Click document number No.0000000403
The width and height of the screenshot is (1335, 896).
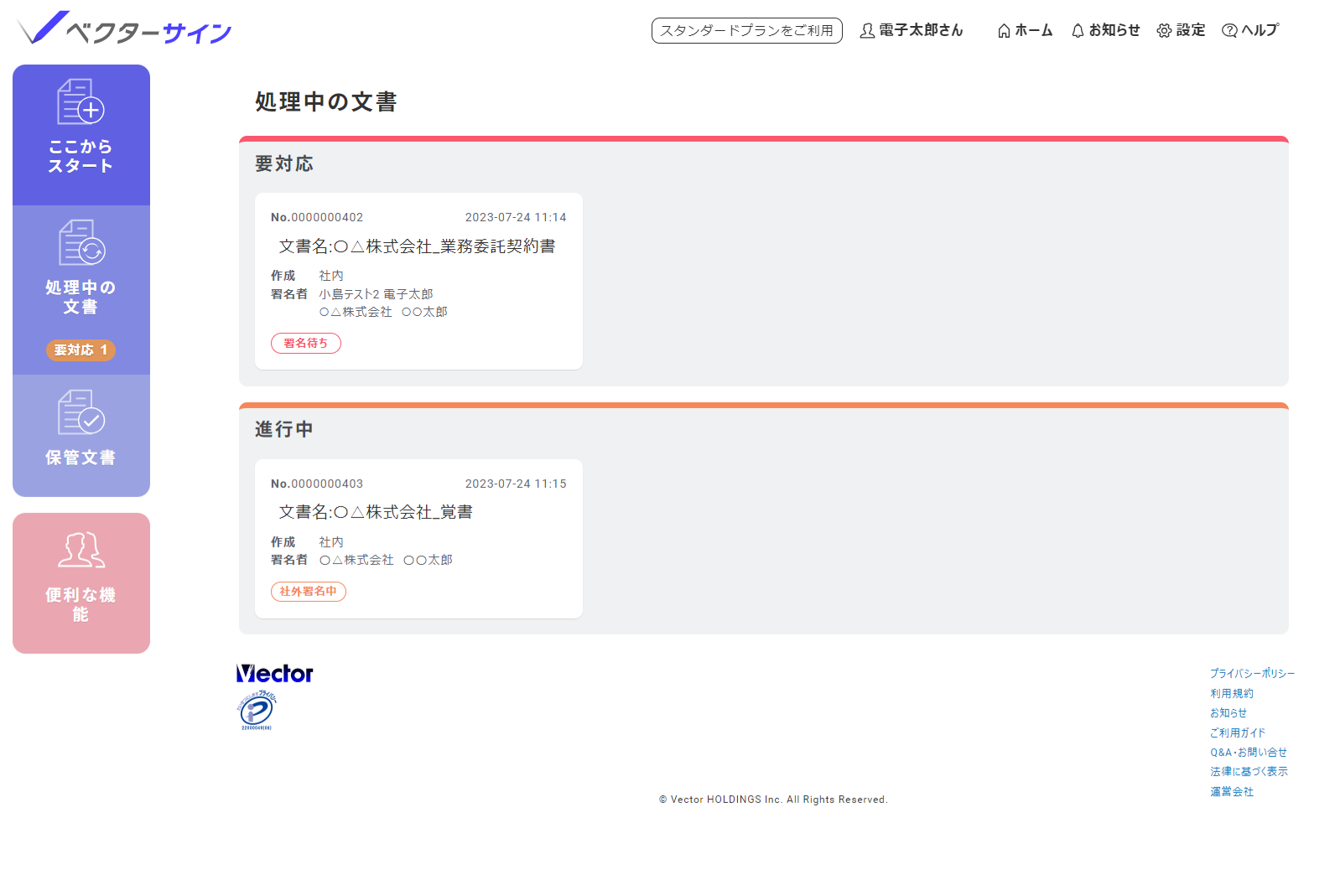(317, 484)
